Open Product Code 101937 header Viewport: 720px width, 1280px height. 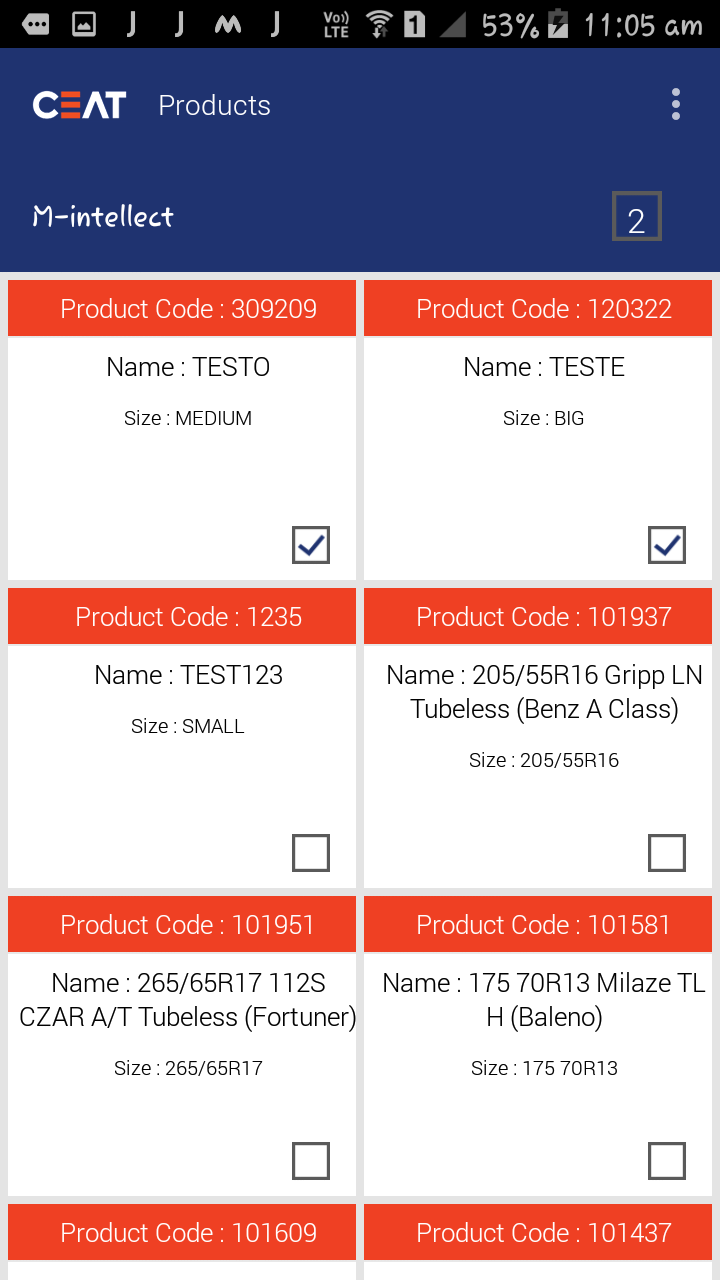(538, 617)
